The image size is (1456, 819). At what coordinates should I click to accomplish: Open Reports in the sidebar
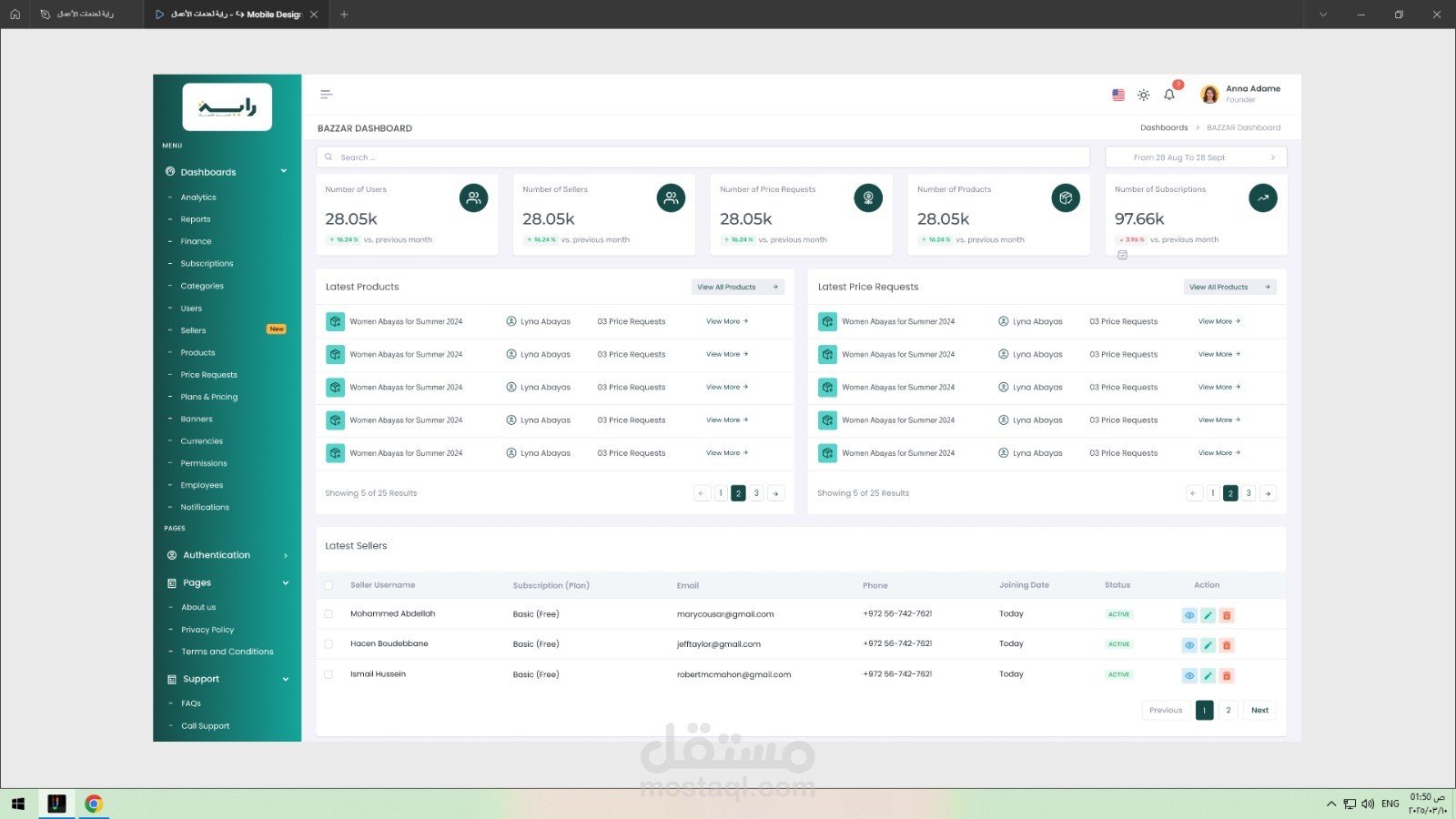coord(196,219)
